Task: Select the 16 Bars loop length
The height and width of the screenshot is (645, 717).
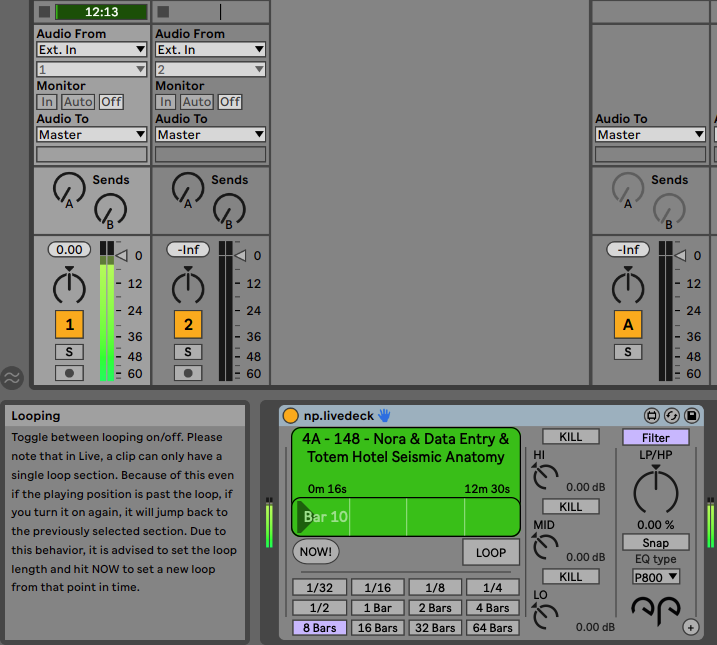Action: click(377, 628)
